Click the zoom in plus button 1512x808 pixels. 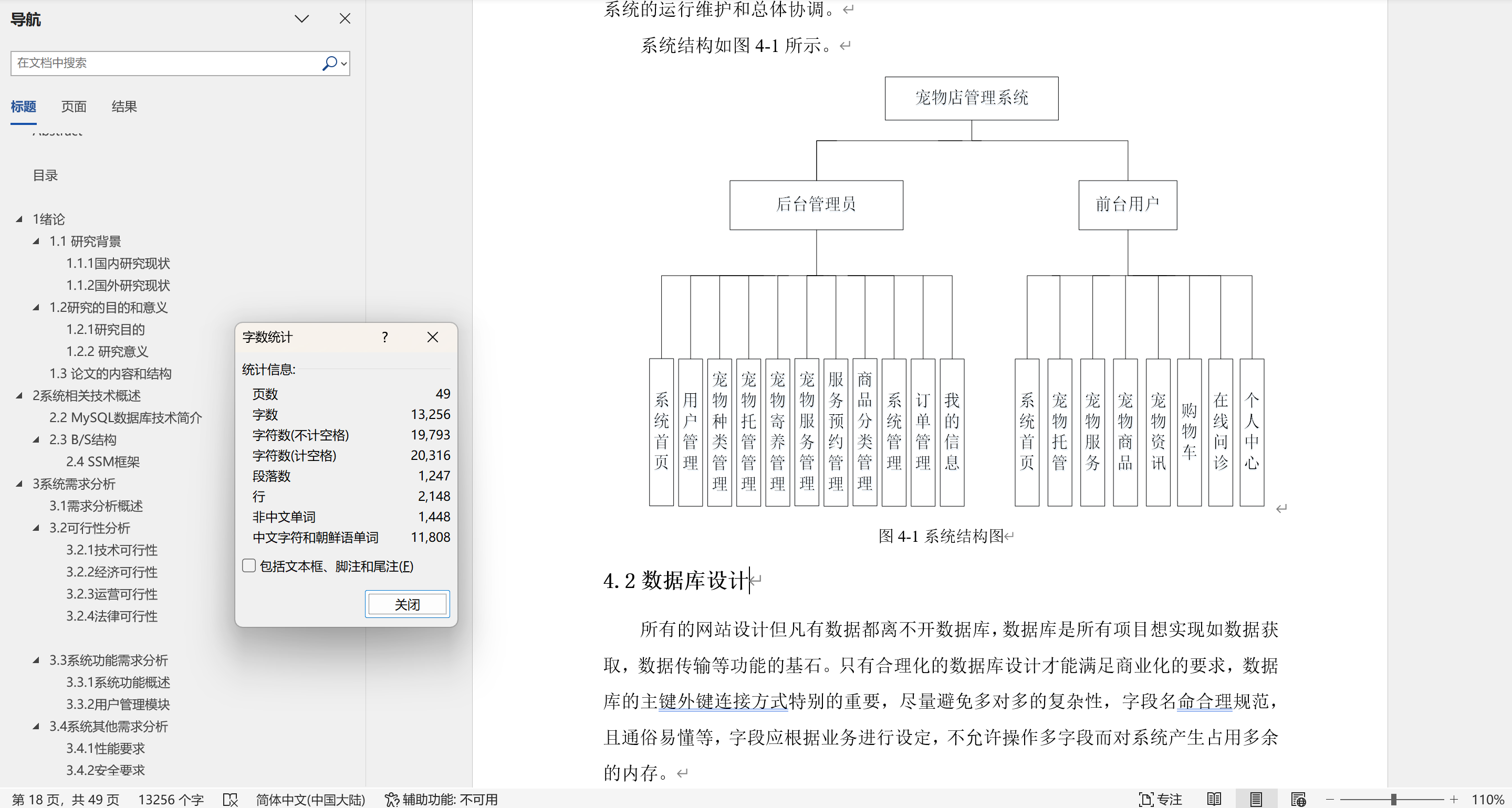point(1454,799)
